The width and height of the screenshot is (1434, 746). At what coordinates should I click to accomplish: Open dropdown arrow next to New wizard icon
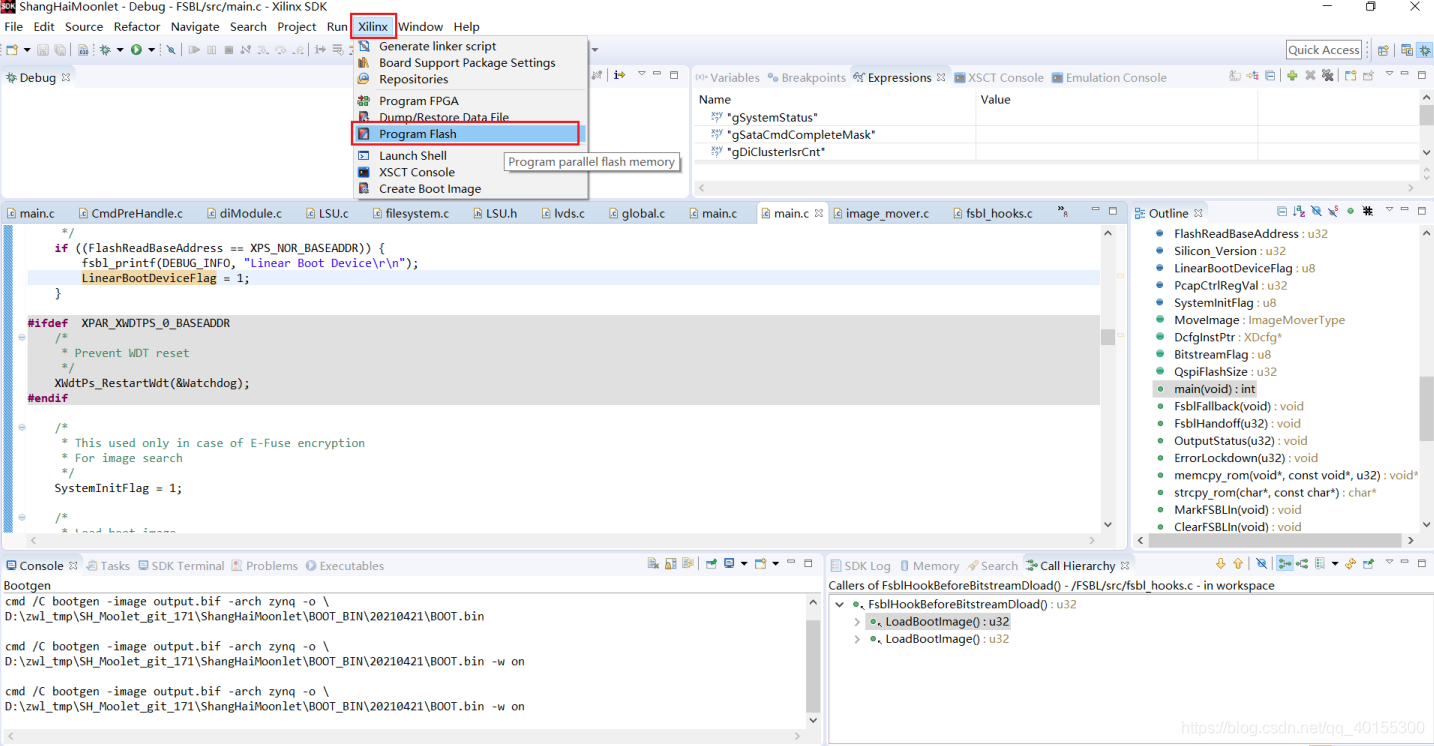[27, 50]
